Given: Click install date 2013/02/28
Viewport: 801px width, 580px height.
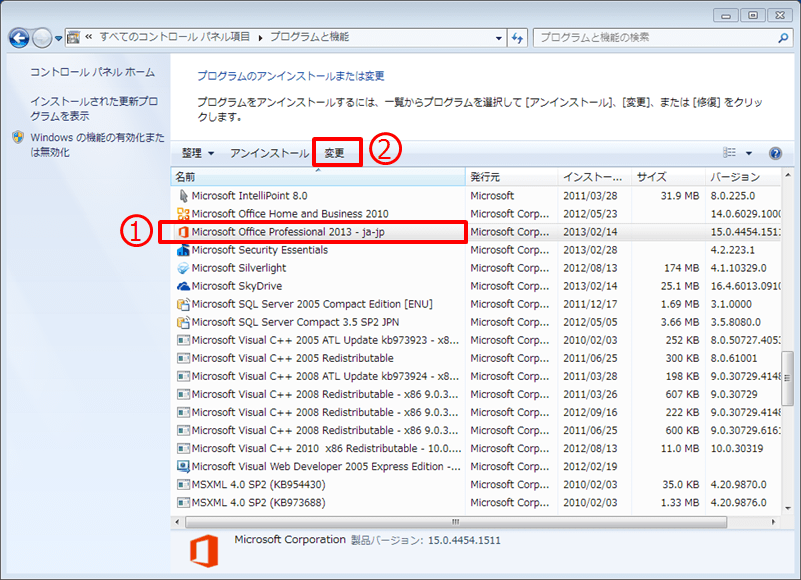Looking at the screenshot, I should pos(590,250).
